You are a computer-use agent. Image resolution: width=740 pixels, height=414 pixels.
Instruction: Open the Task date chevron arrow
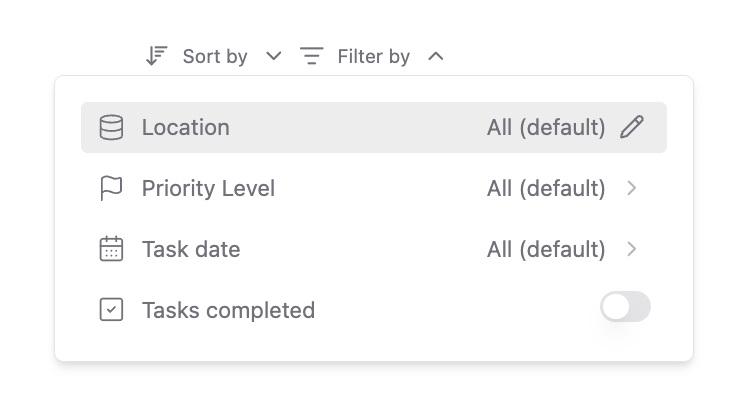pyautogui.click(x=632, y=249)
